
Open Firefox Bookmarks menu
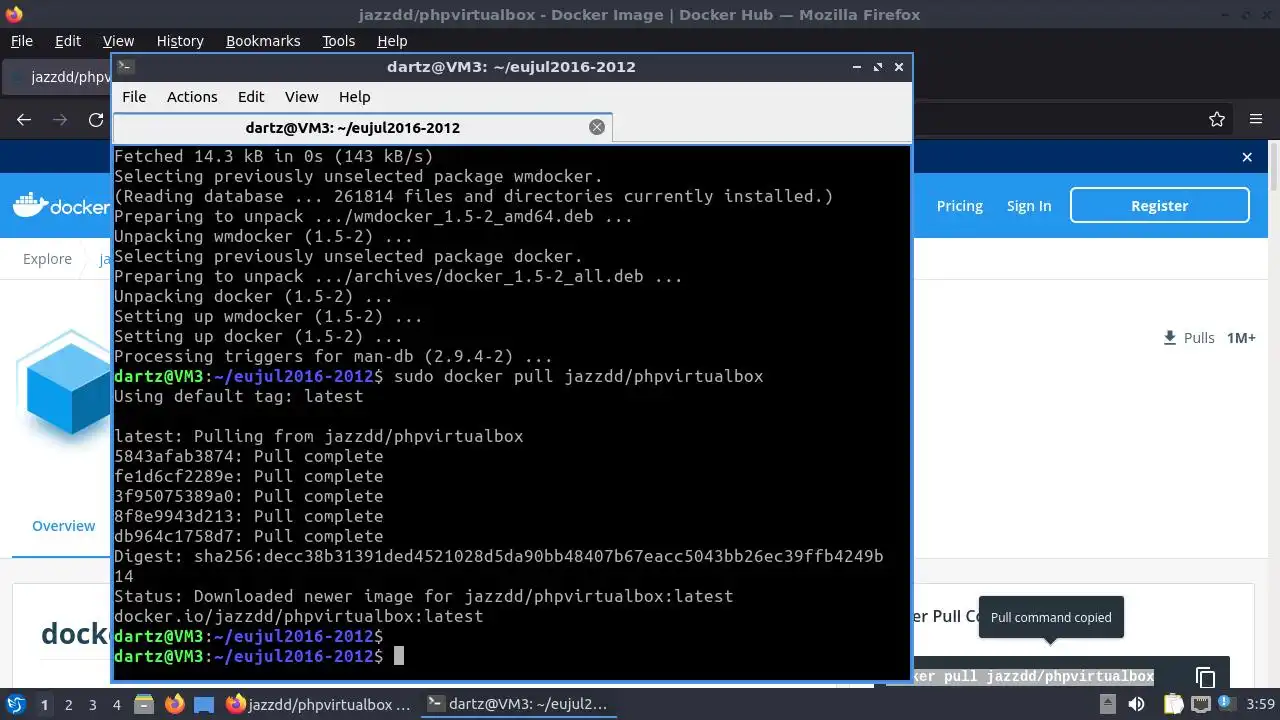click(263, 41)
